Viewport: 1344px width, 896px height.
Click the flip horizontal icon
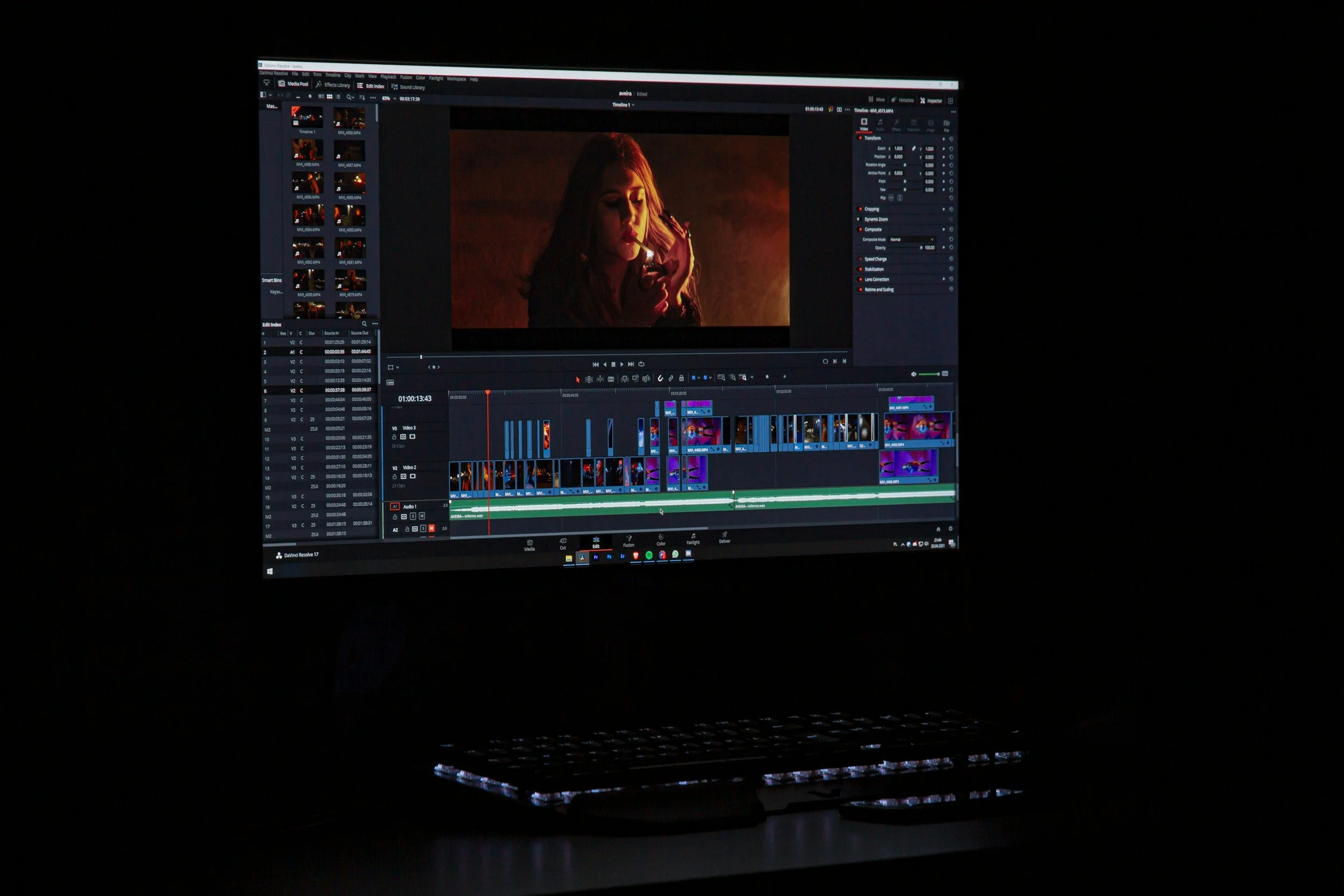[890, 198]
